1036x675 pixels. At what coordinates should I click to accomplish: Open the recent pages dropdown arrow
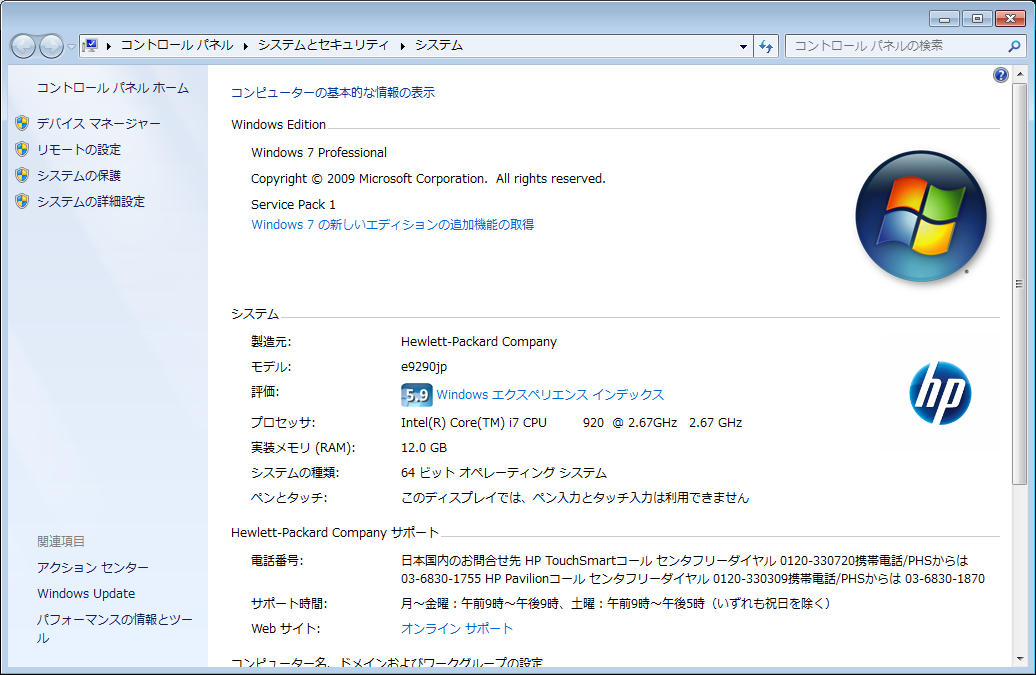tap(71, 47)
